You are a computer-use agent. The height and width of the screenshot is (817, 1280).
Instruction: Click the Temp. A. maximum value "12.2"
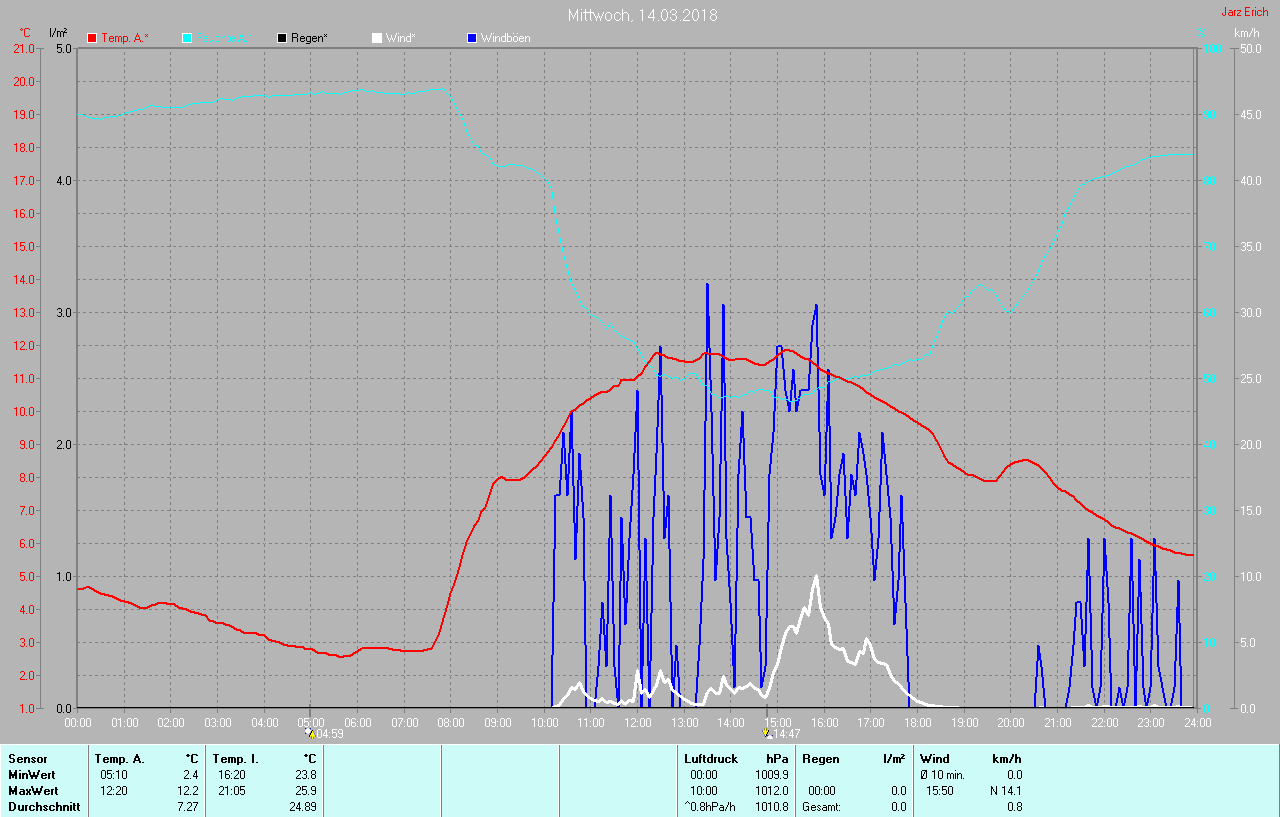pyautogui.click(x=187, y=791)
